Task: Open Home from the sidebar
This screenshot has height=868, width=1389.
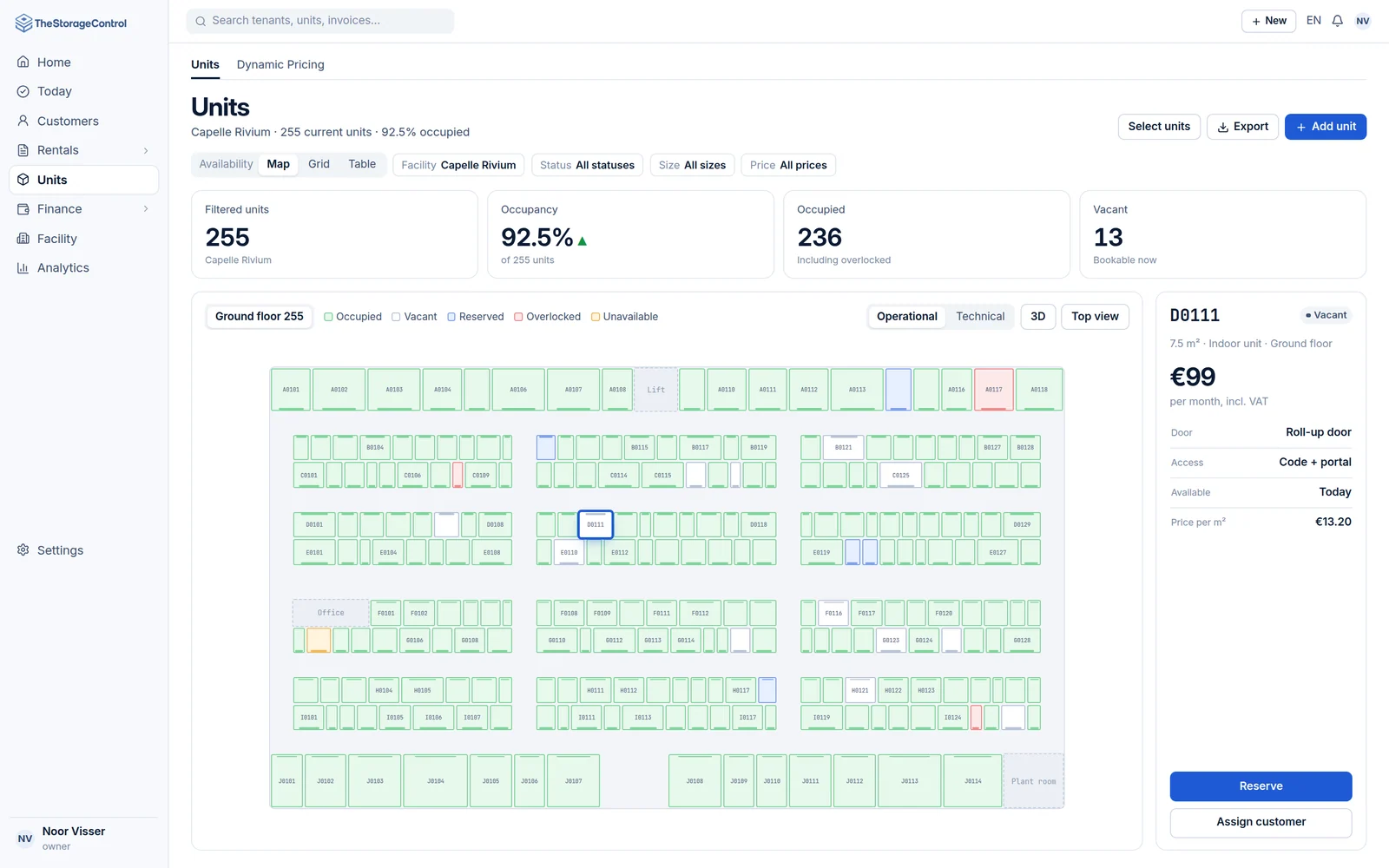Action: 83,62
